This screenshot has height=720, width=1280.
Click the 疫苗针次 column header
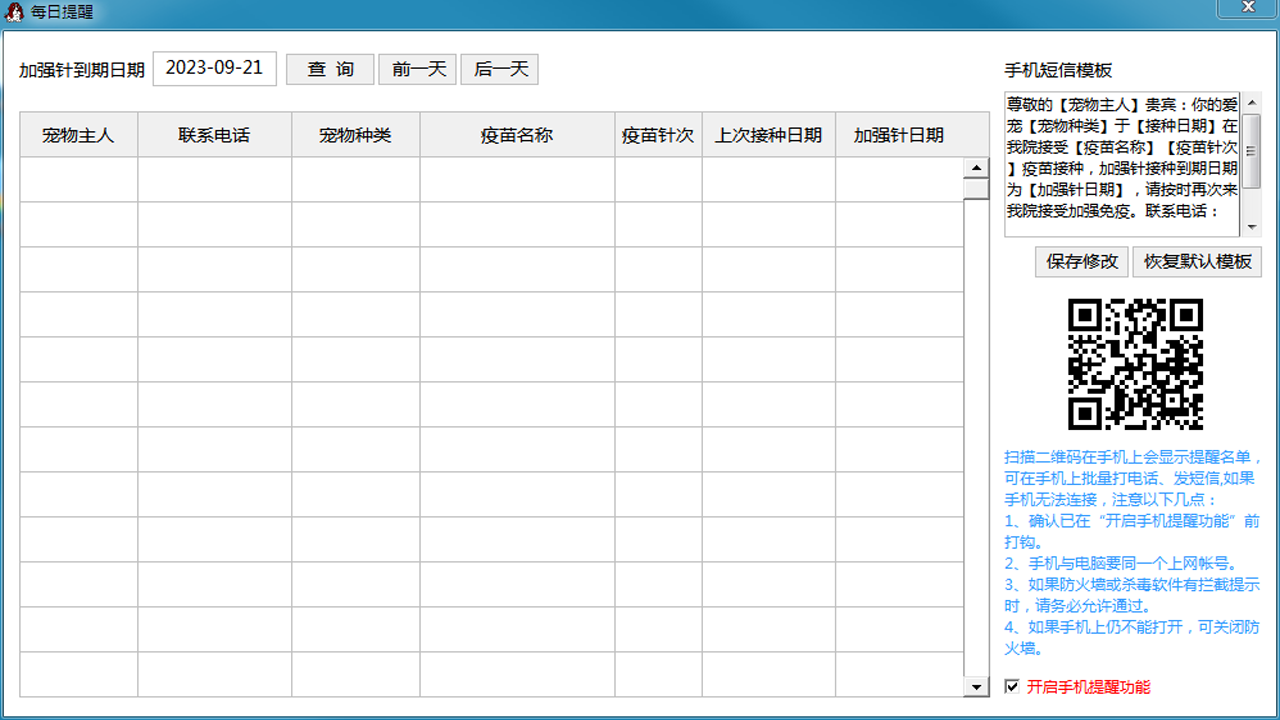[657, 134]
